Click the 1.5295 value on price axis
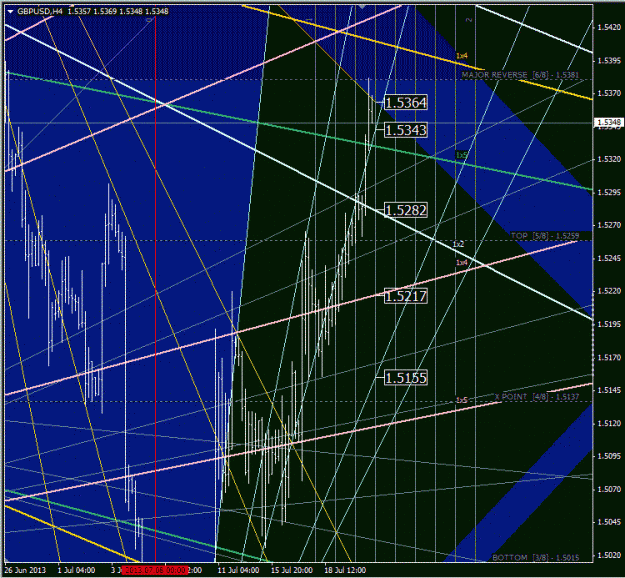This screenshot has height=578, width=625. point(609,193)
